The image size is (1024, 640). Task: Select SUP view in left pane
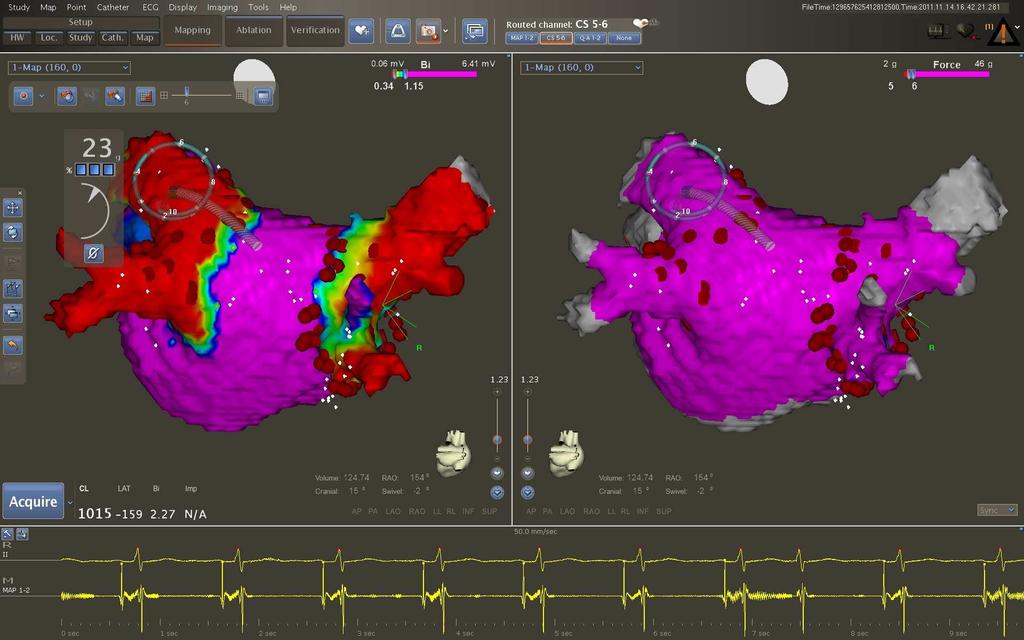coord(489,511)
